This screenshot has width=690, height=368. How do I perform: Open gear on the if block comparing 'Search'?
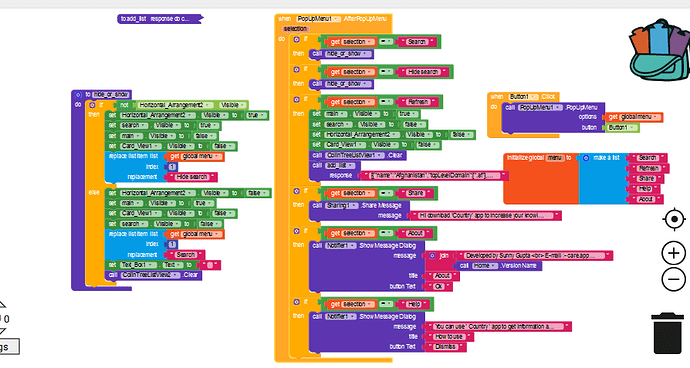(x=297, y=40)
